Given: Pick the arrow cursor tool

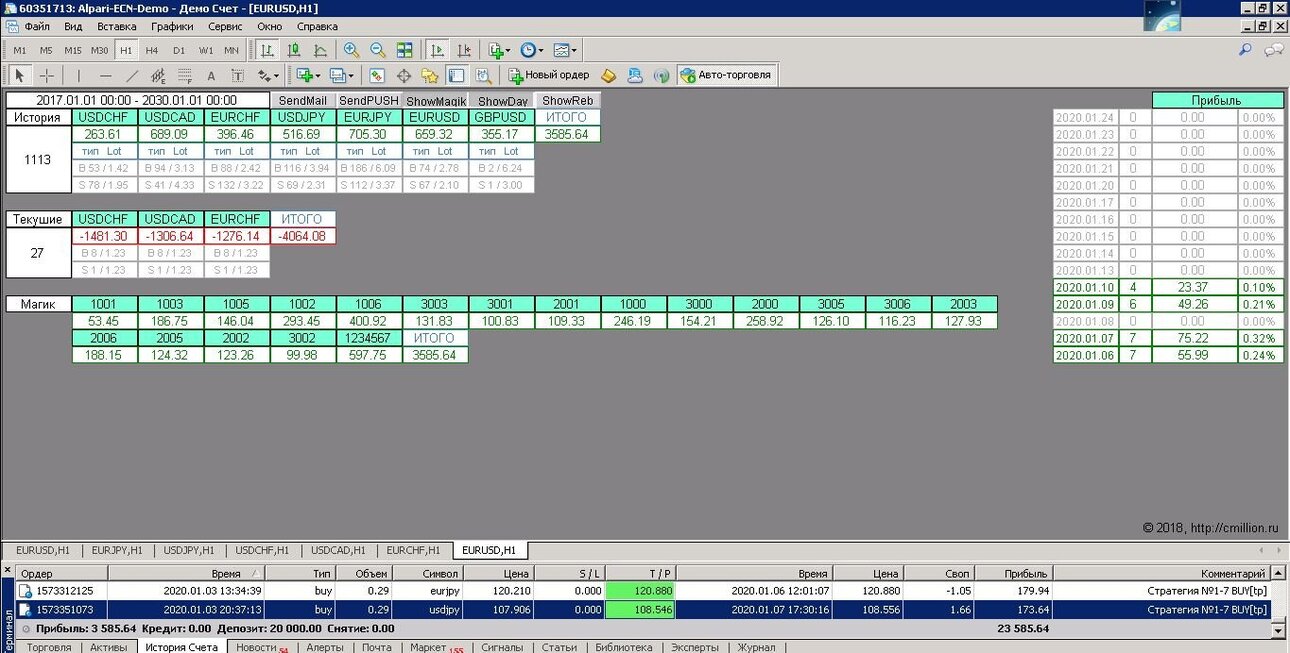Looking at the screenshot, I should pyautogui.click(x=19, y=75).
